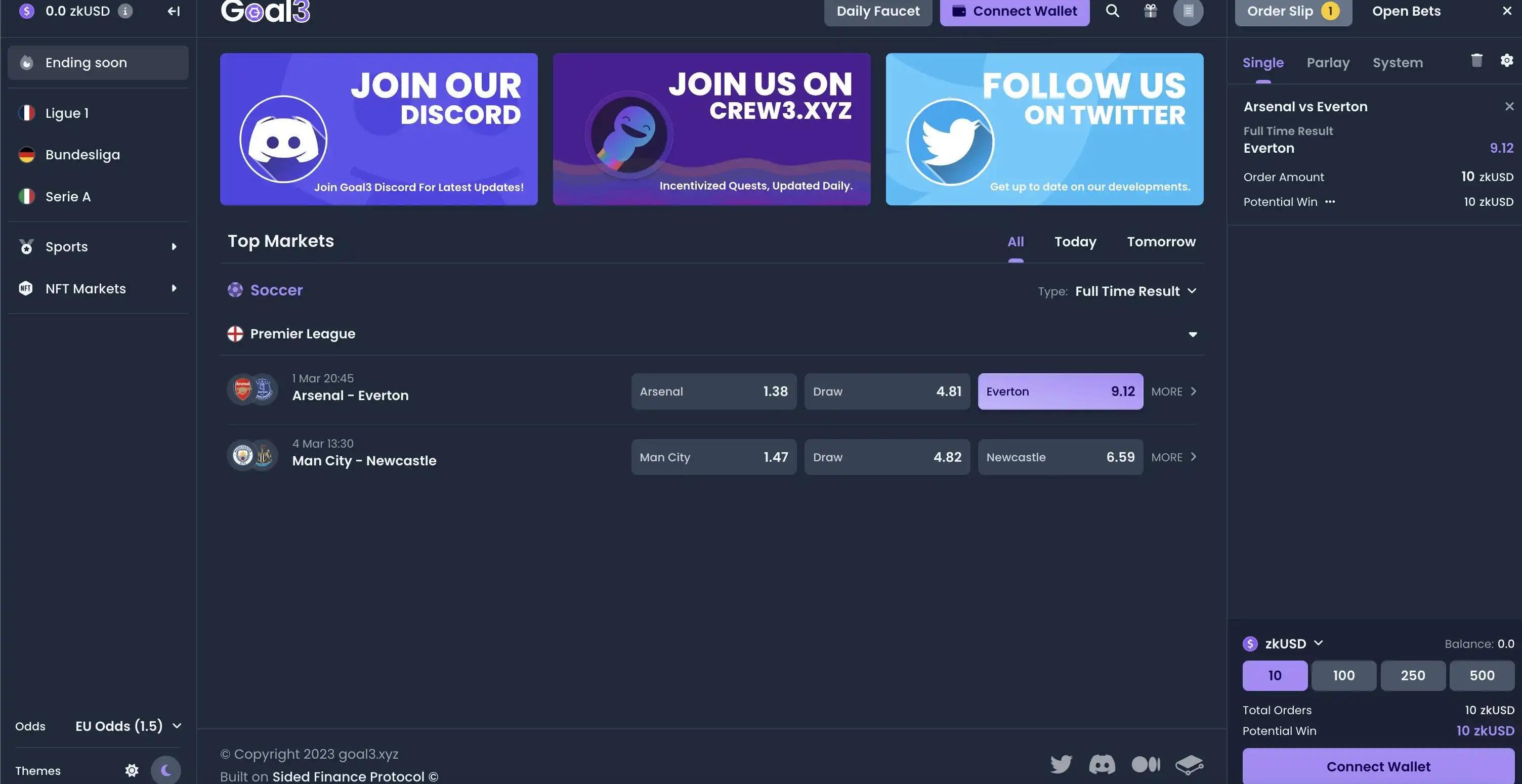This screenshot has height=784, width=1522.
Task: Open GitBook docs icon in footer
Action: point(1189,764)
